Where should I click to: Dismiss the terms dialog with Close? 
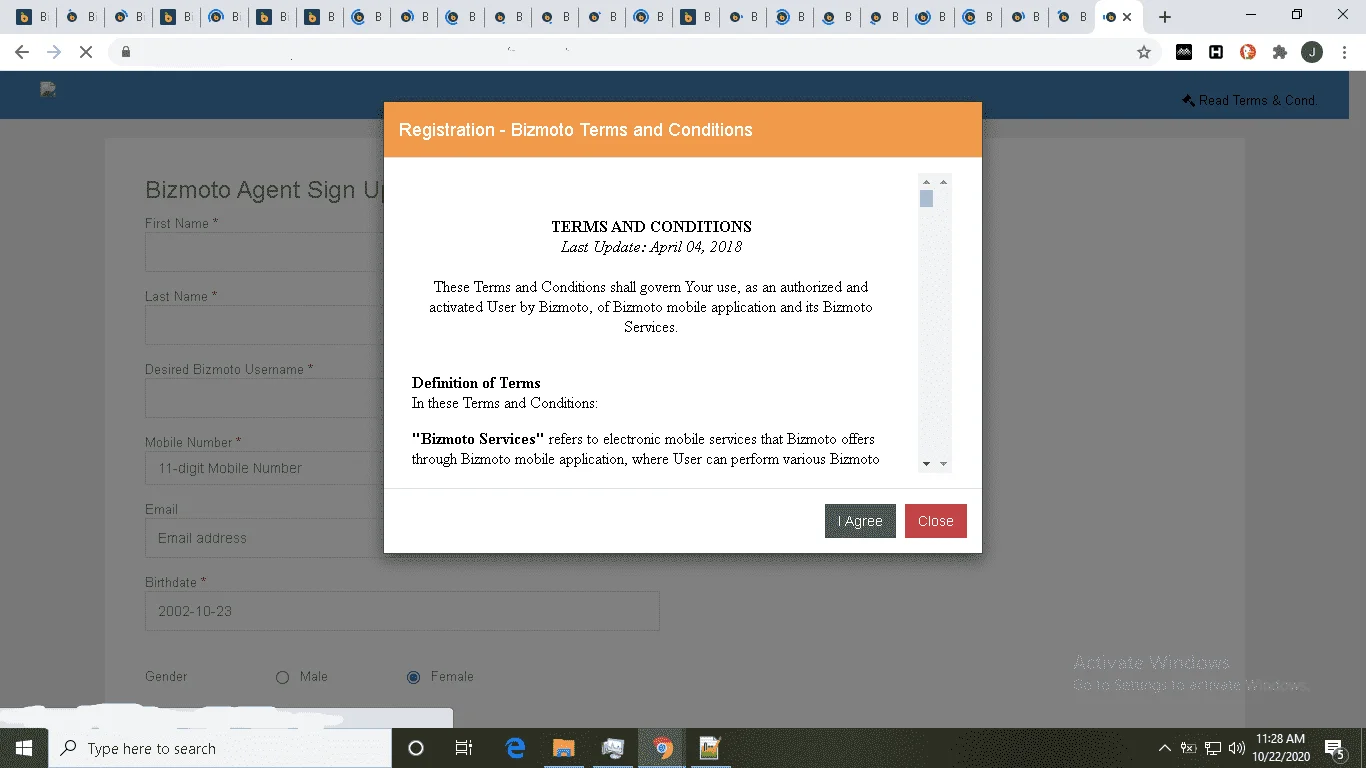[x=936, y=521]
